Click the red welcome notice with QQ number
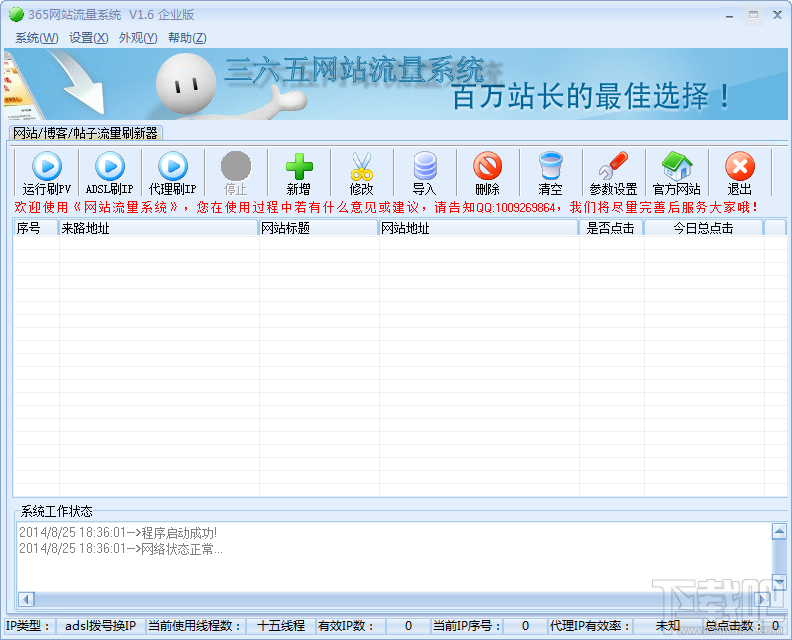The image size is (792, 640). [386, 207]
